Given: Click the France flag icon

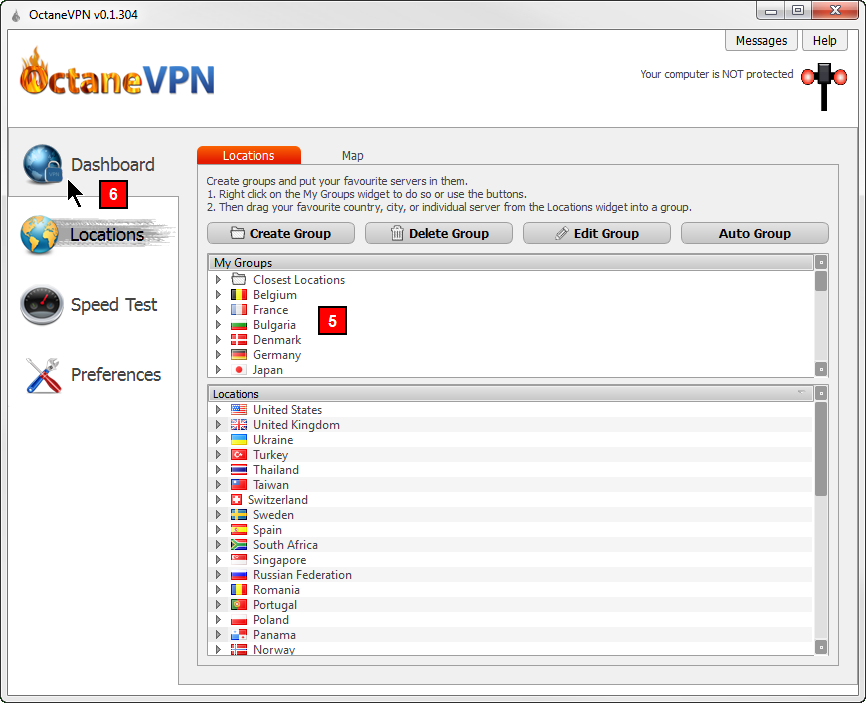Looking at the screenshot, I should (239, 309).
